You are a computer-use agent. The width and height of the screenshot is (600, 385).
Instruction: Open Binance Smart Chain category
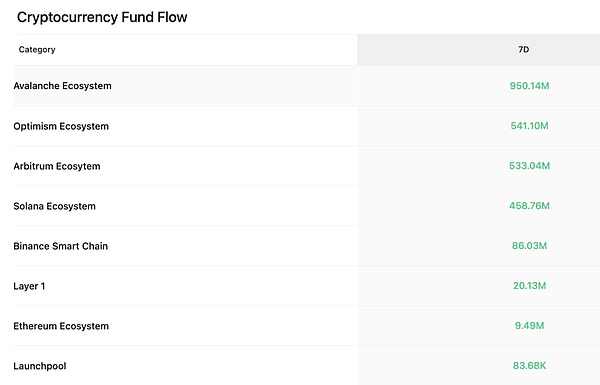tap(60, 246)
